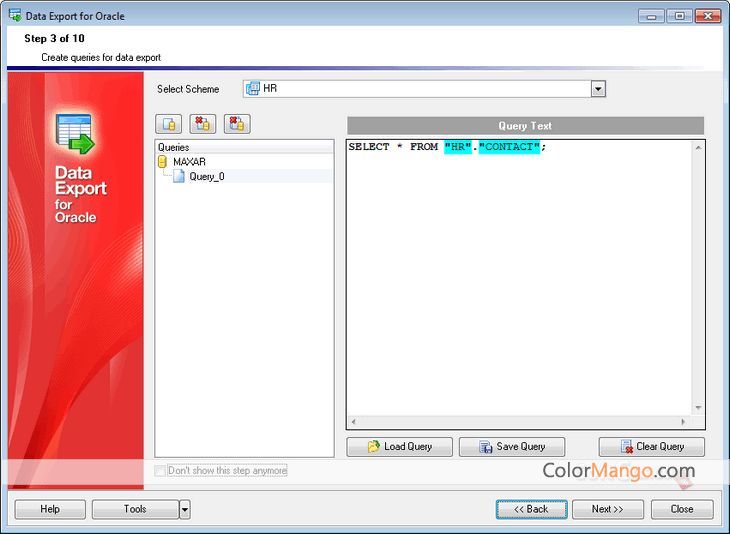Go back with the << Back button
Viewport: 730px width, 534px height.
click(532, 509)
